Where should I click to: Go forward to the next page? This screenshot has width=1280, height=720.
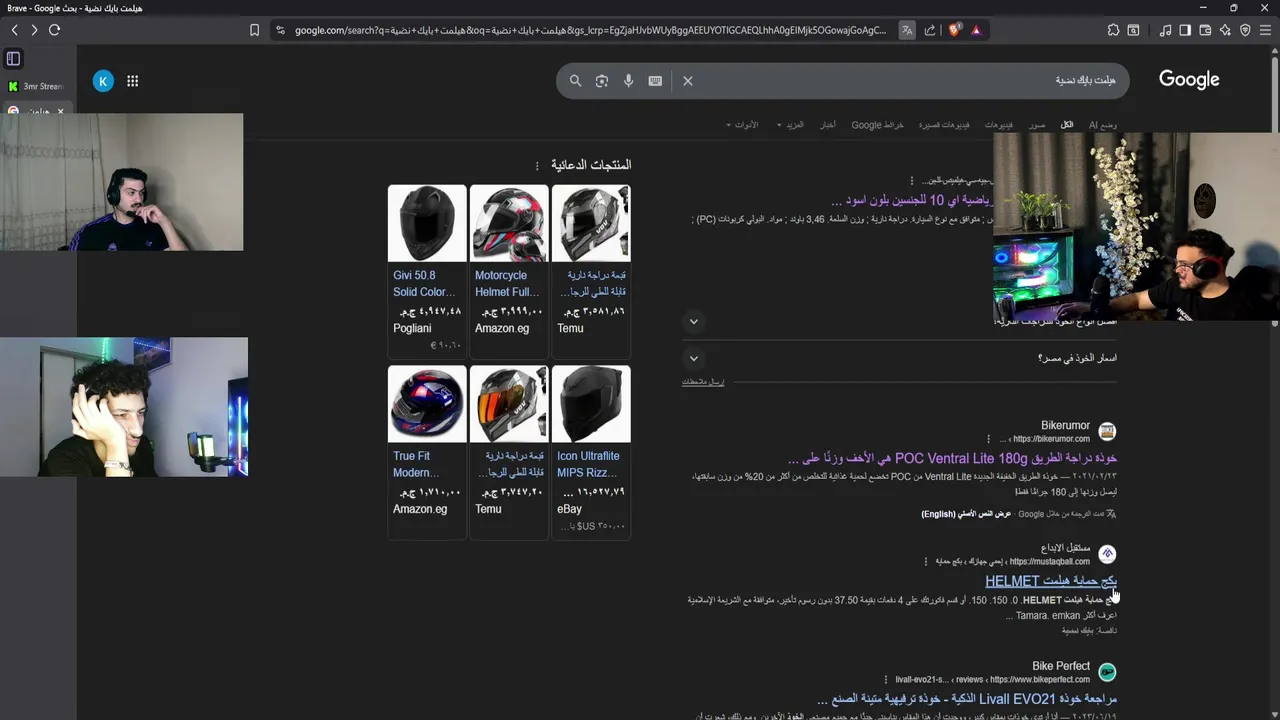34,30
